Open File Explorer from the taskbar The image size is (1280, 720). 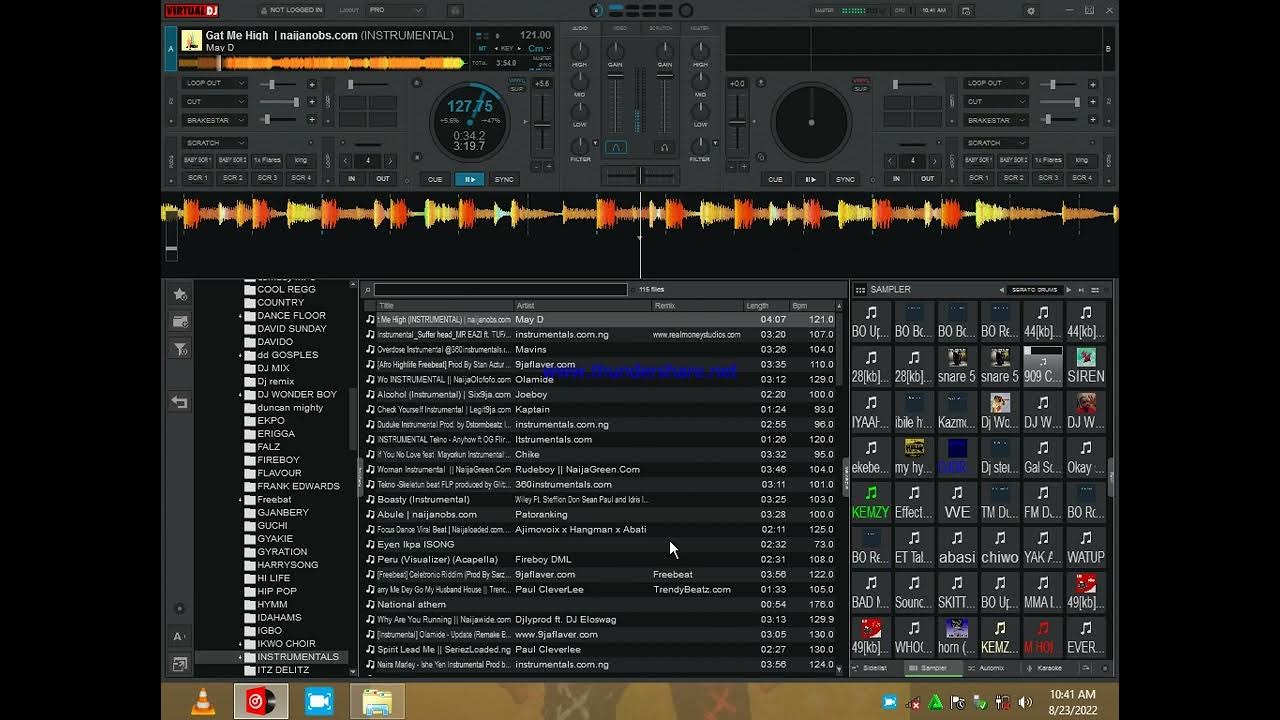[377, 702]
